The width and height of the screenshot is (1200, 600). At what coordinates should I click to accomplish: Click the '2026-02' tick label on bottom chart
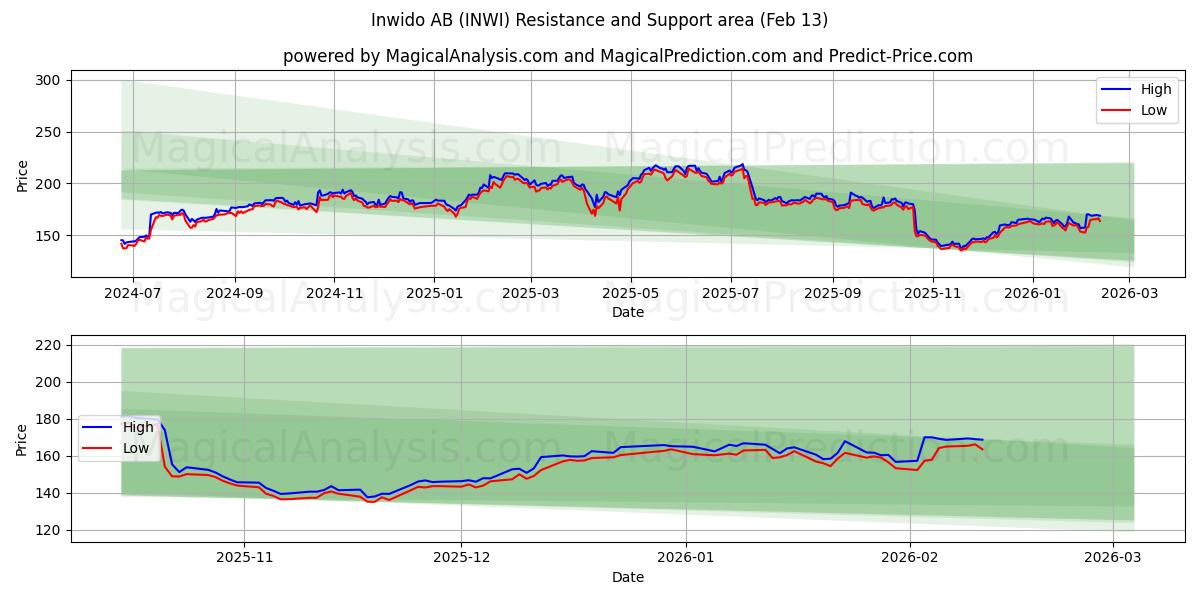pyautogui.click(x=910, y=558)
